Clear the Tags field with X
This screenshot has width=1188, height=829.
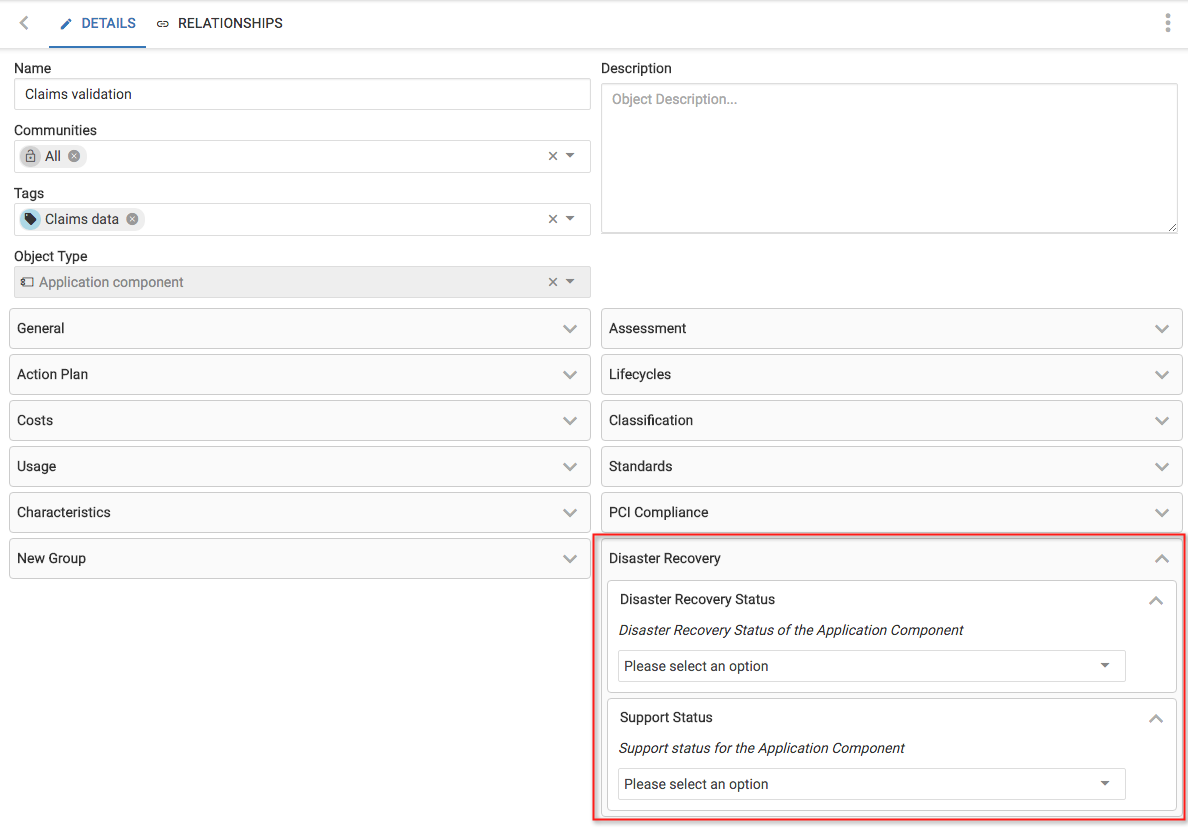tap(552, 219)
